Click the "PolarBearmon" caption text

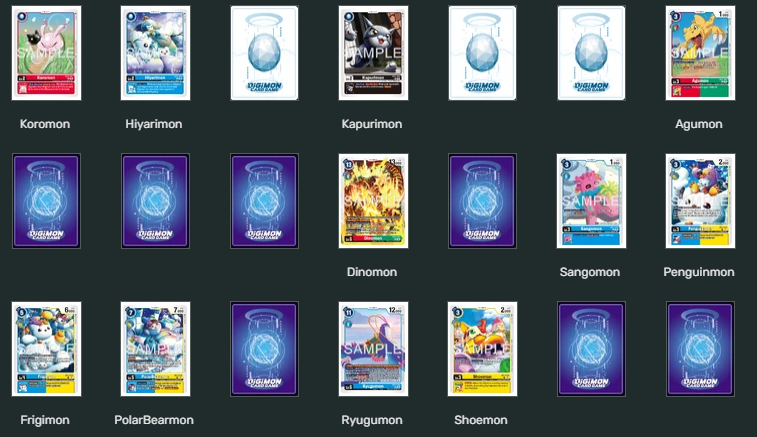(x=154, y=420)
